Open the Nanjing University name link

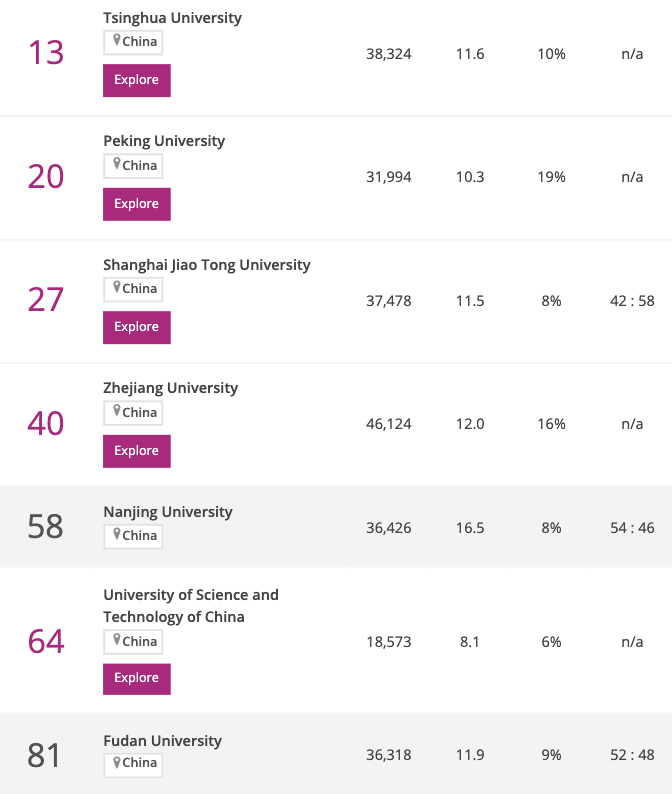(x=168, y=512)
